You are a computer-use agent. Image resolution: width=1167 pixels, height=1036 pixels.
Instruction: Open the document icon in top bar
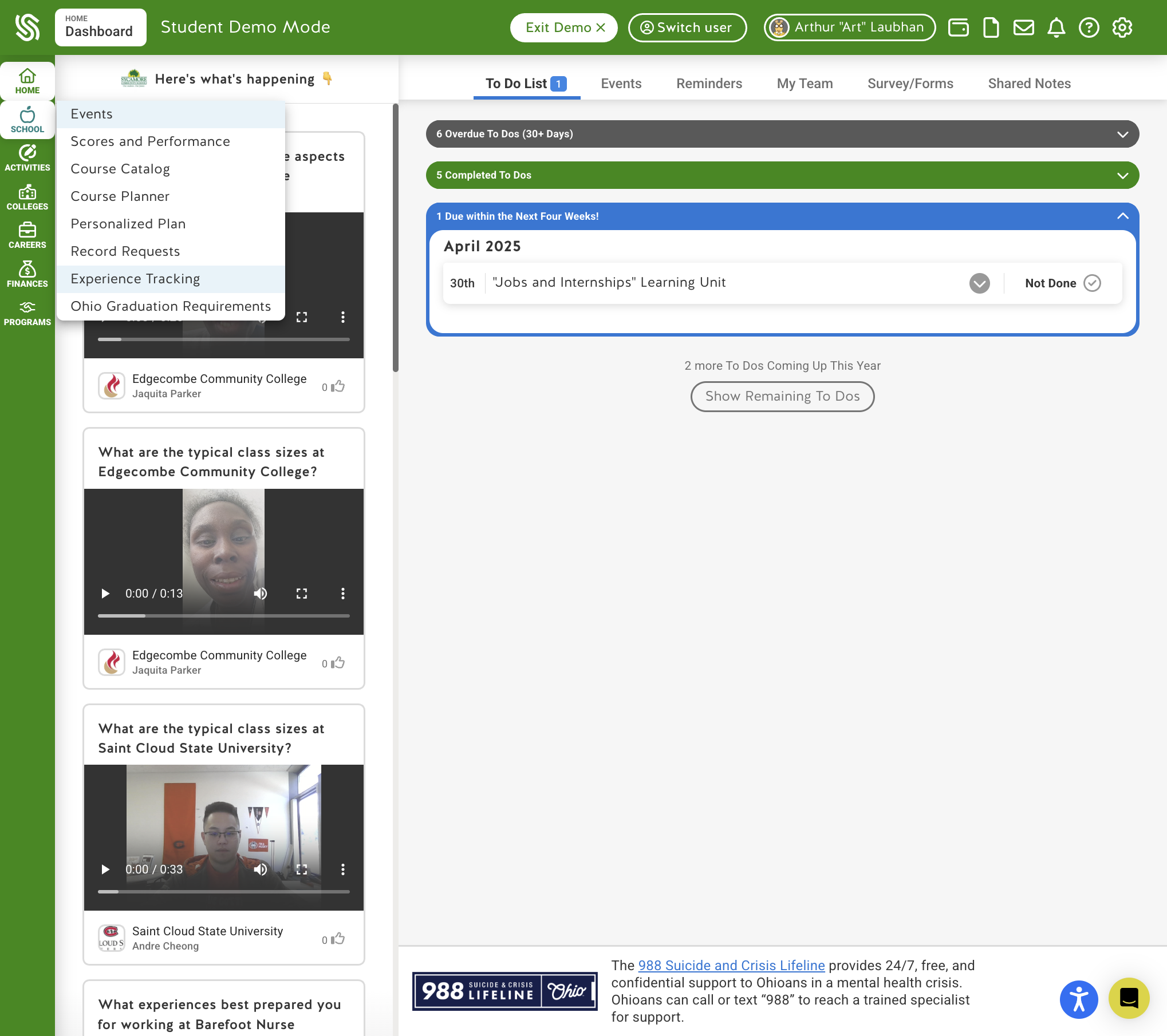coord(991,27)
